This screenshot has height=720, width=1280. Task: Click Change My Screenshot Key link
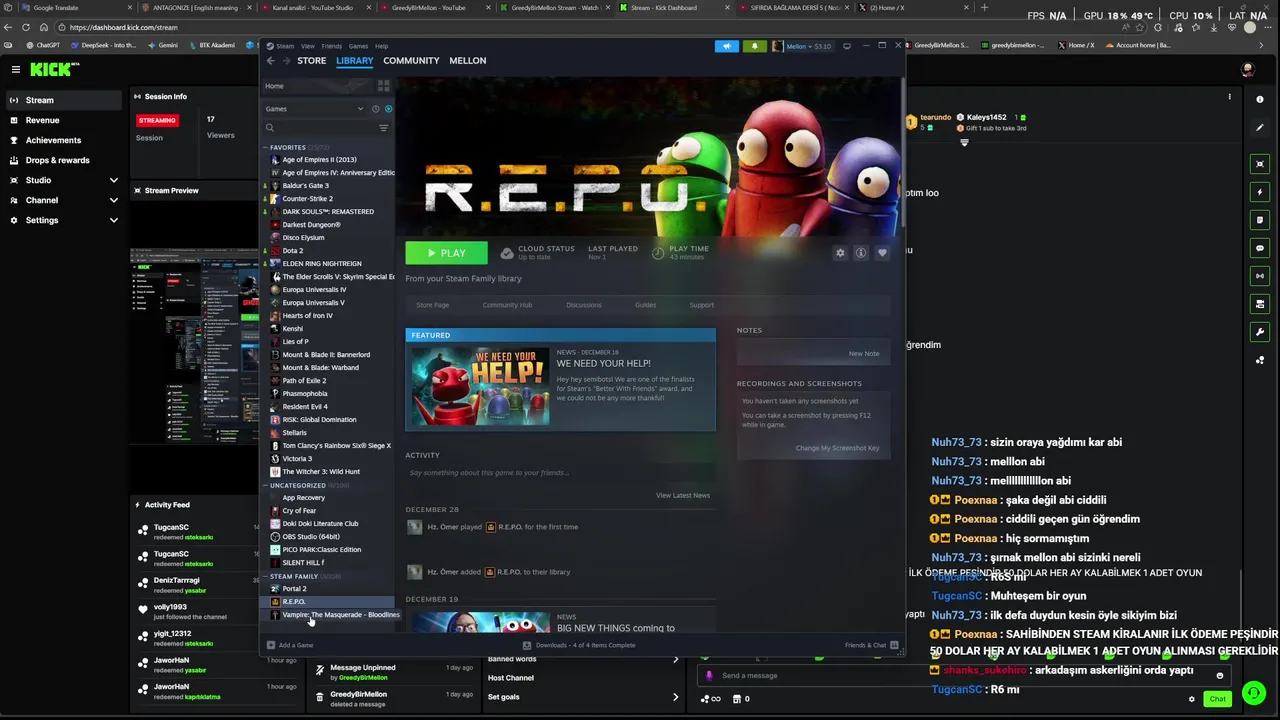coord(837,448)
